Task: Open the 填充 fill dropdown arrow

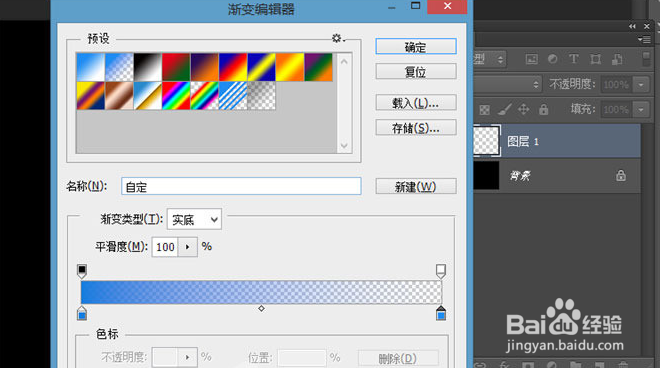Action: tap(641, 110)
